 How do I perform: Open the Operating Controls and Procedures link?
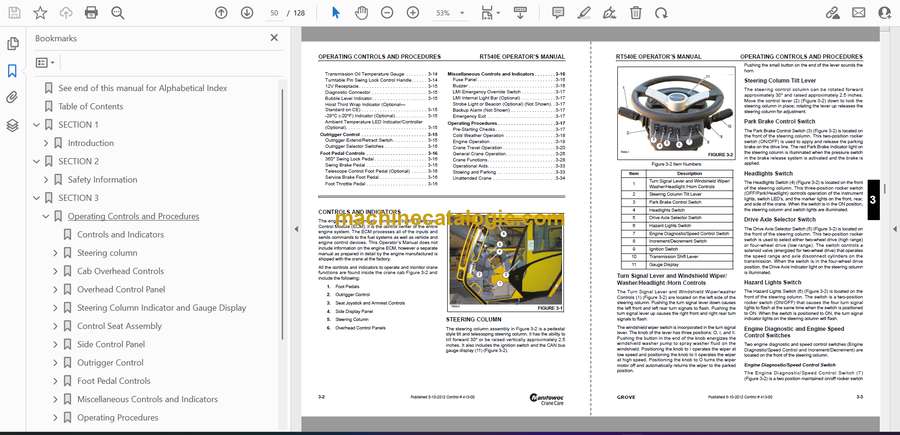(x=133, y=216)
